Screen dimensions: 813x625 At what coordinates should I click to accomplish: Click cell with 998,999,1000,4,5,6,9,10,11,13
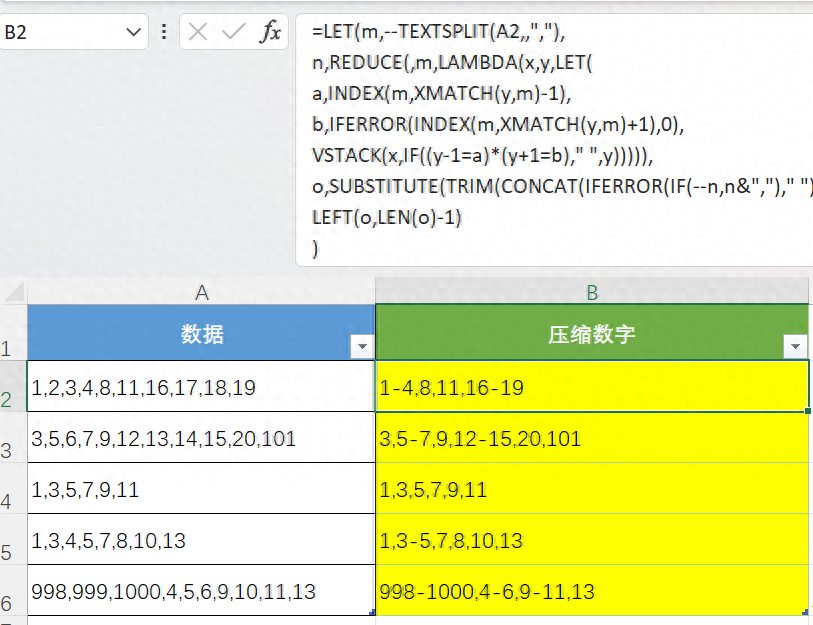201,590
